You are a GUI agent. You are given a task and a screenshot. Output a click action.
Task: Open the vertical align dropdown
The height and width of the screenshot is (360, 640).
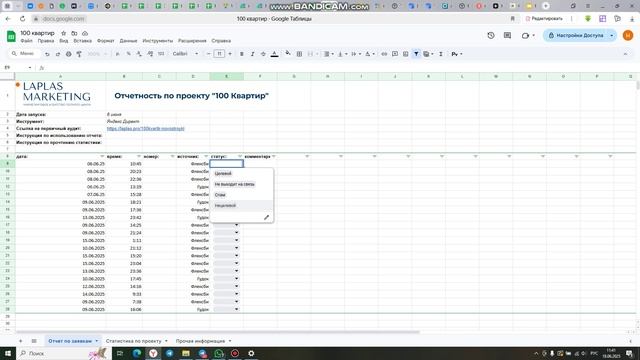coord(342,54)
